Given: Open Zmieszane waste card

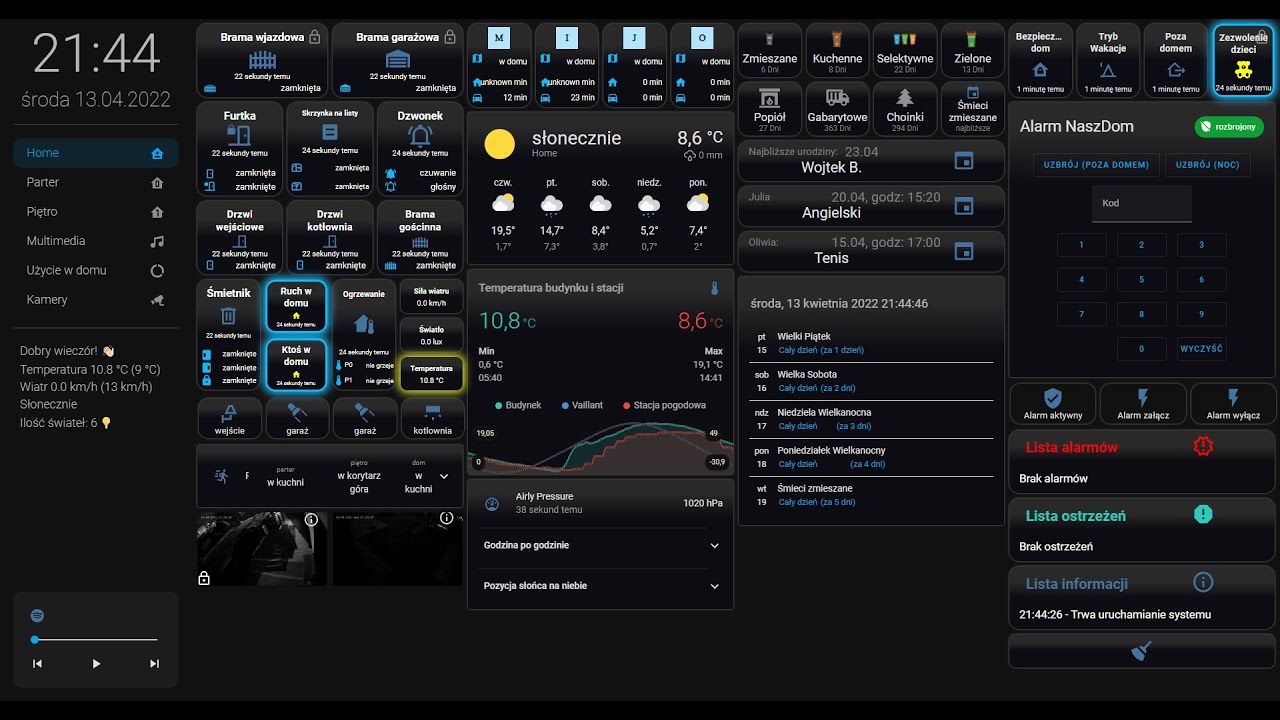Looking at the screenshot, I should [x=769, y=50].
